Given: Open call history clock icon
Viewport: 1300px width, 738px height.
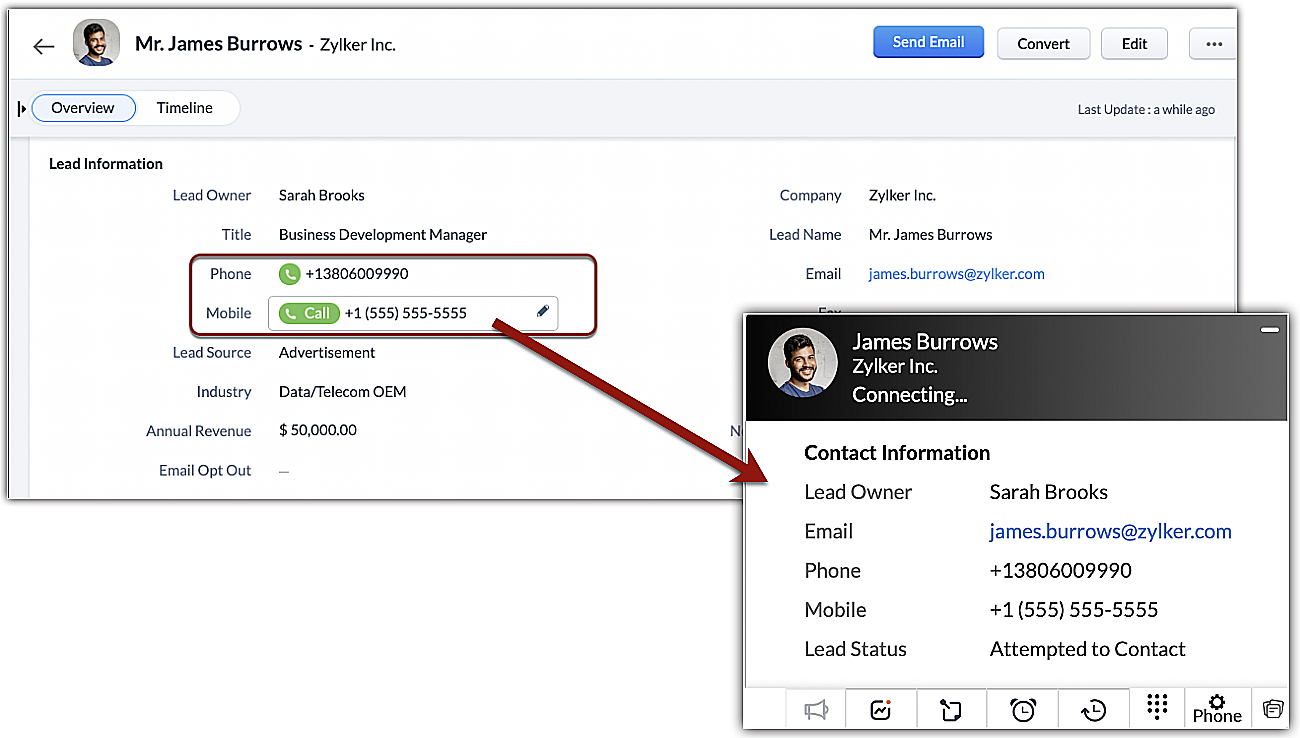Looking at the screenshot, I should click(x=1093, y=709).
